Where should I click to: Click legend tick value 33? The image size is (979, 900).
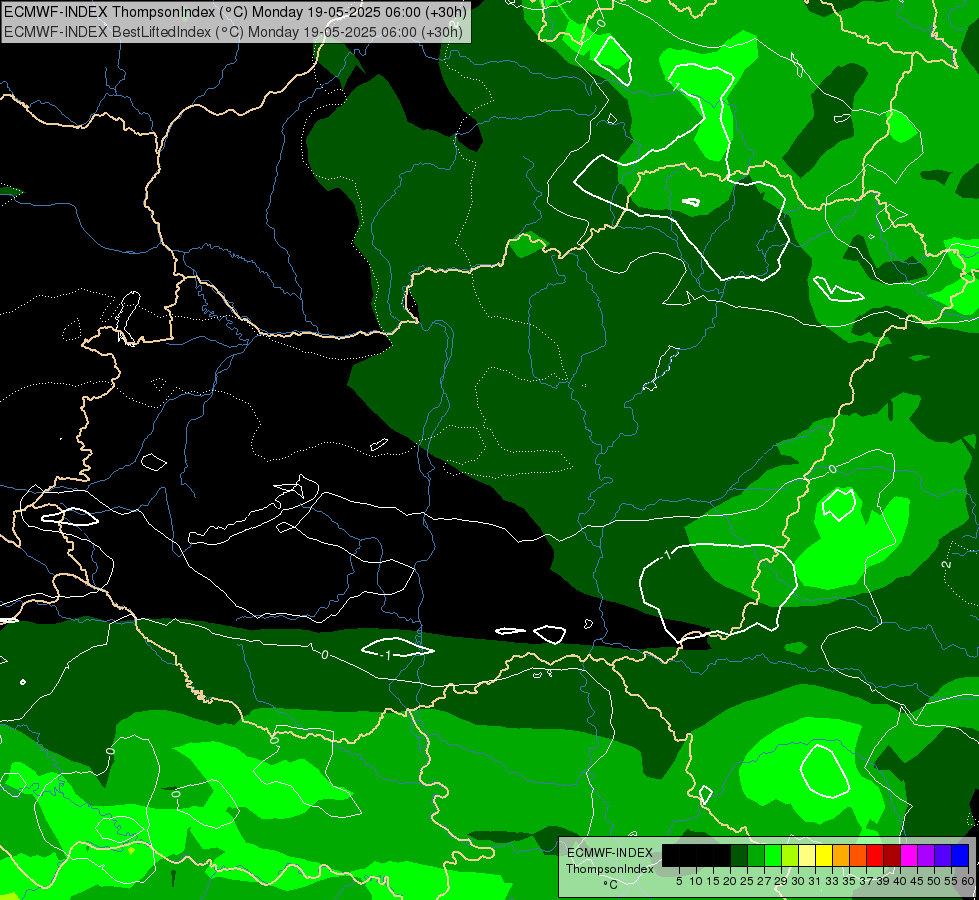click(832, 881)
